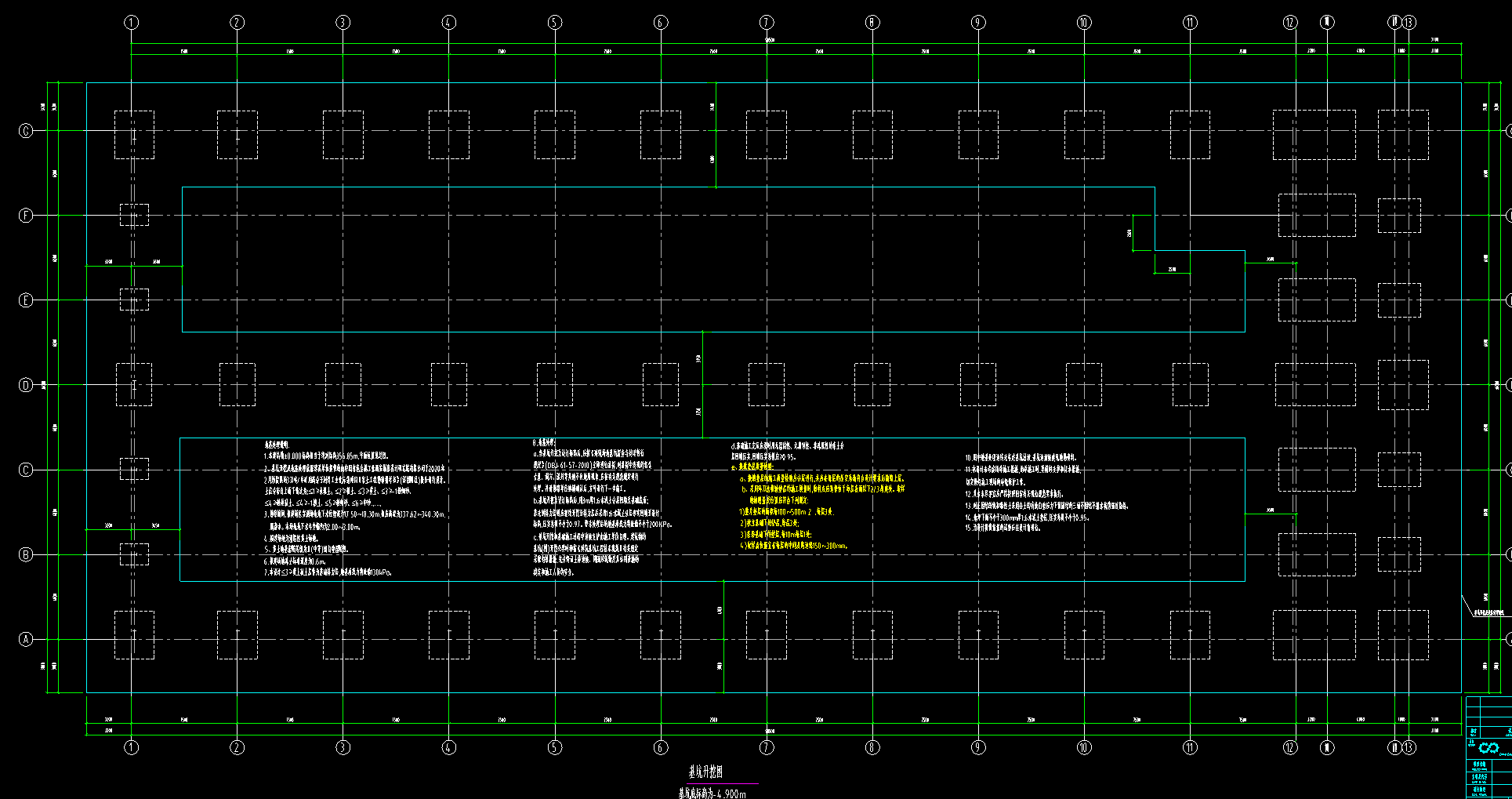The width and height of the screenshot is (1512, 799).
Task: Select the text 基坑底标高为-4.900m
Action: 712,794
